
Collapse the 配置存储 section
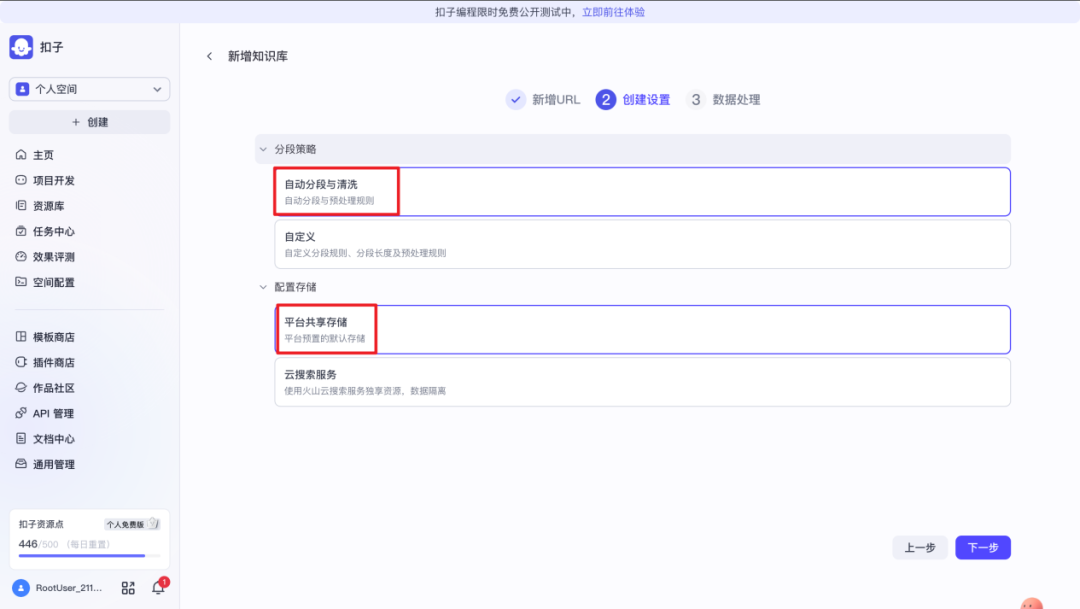264,287
